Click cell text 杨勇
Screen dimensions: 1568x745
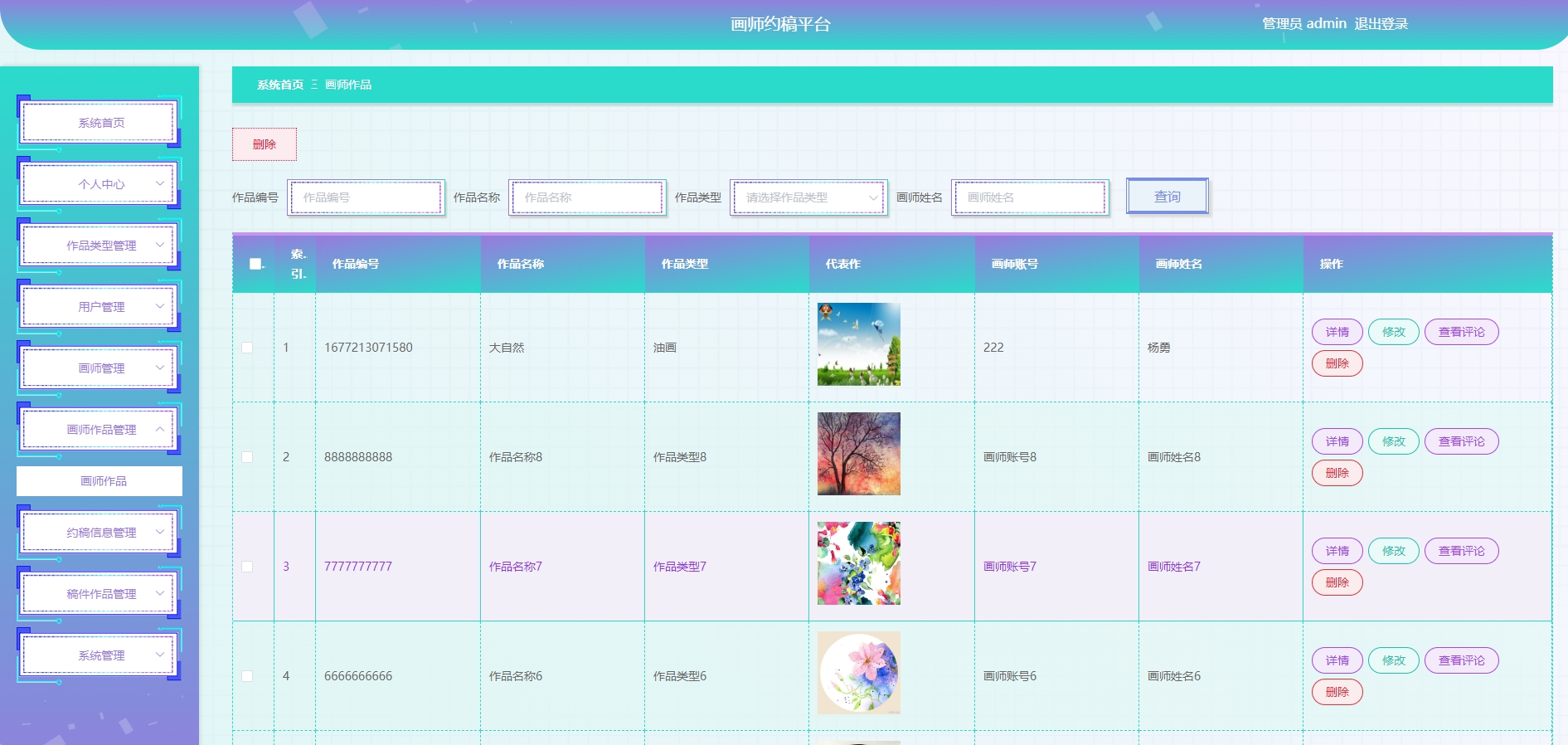[1159, 348]
